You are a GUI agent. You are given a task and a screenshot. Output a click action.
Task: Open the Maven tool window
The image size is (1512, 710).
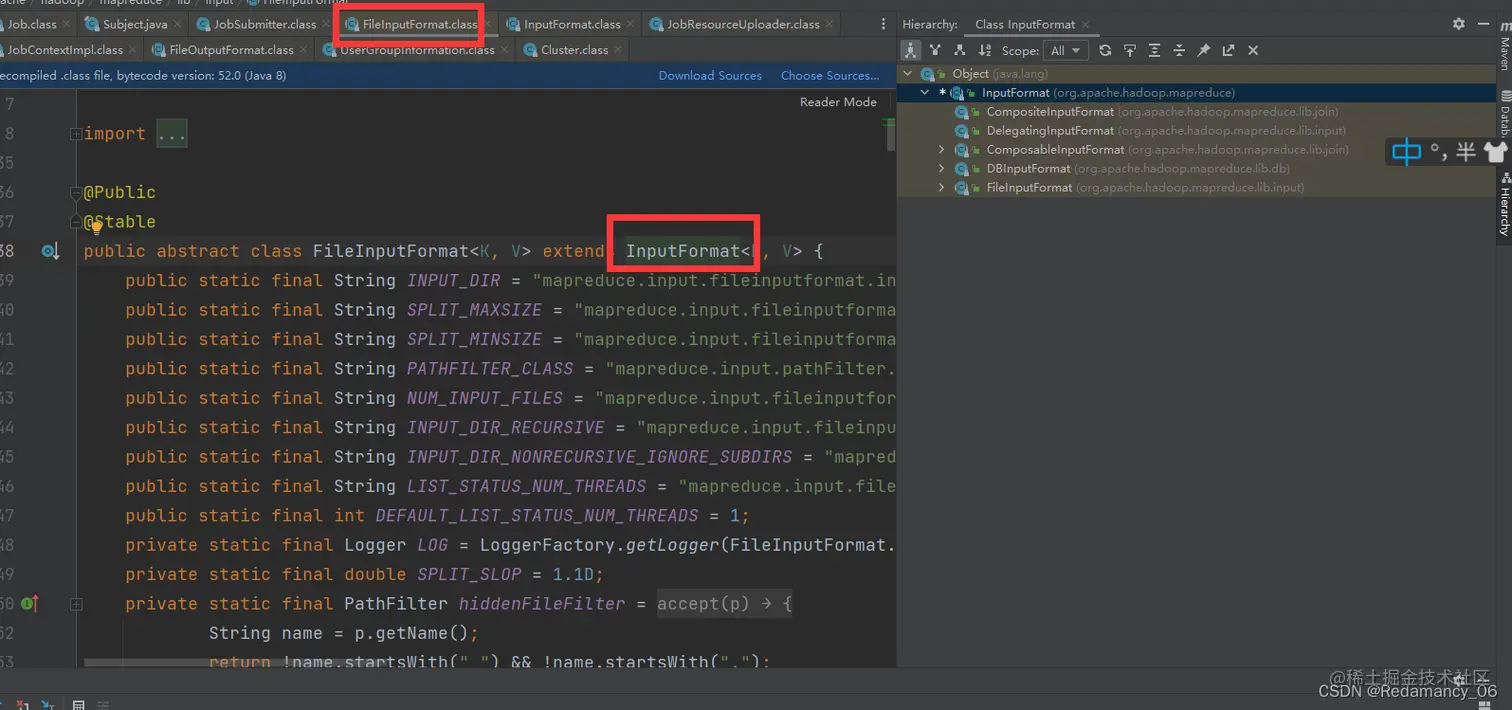coord(1503,45)
